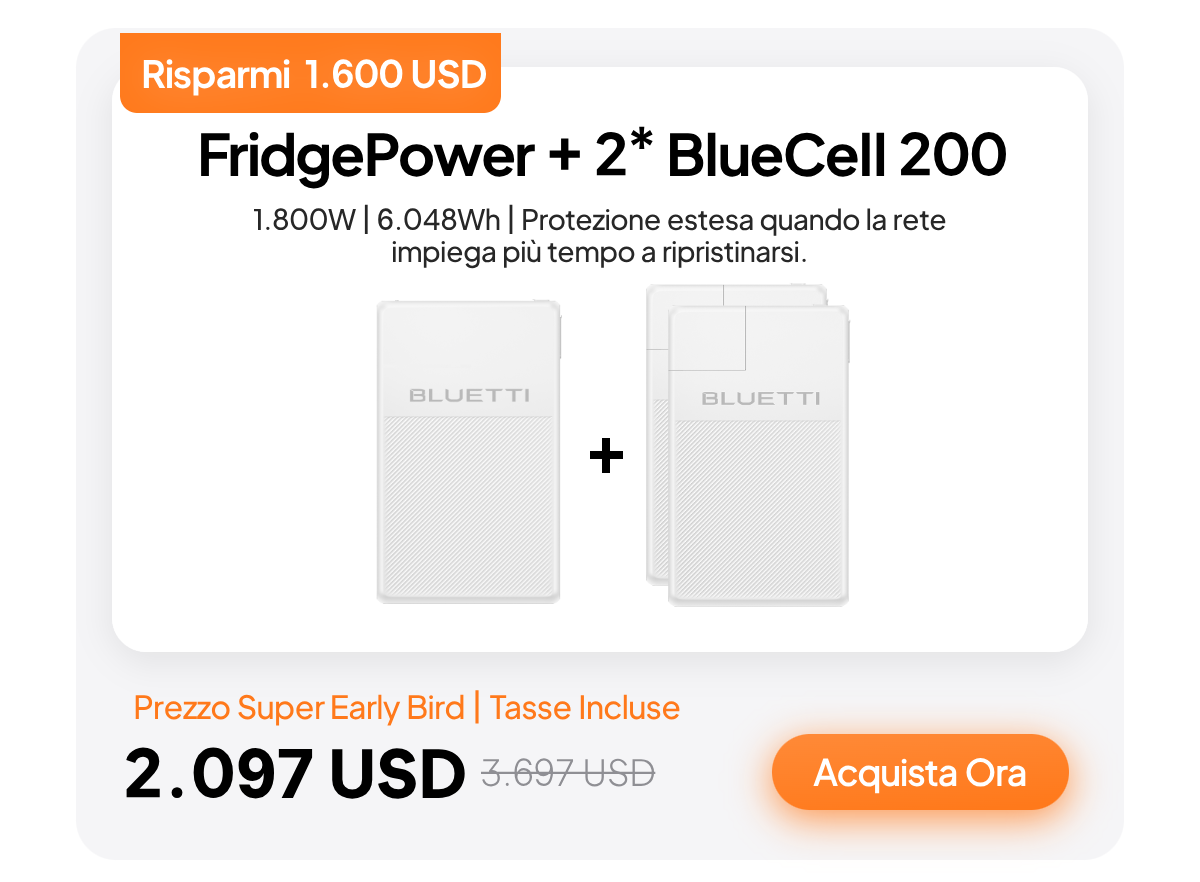Click the black plus sign between products
1200x882 pixels.
tap(606, 458)
